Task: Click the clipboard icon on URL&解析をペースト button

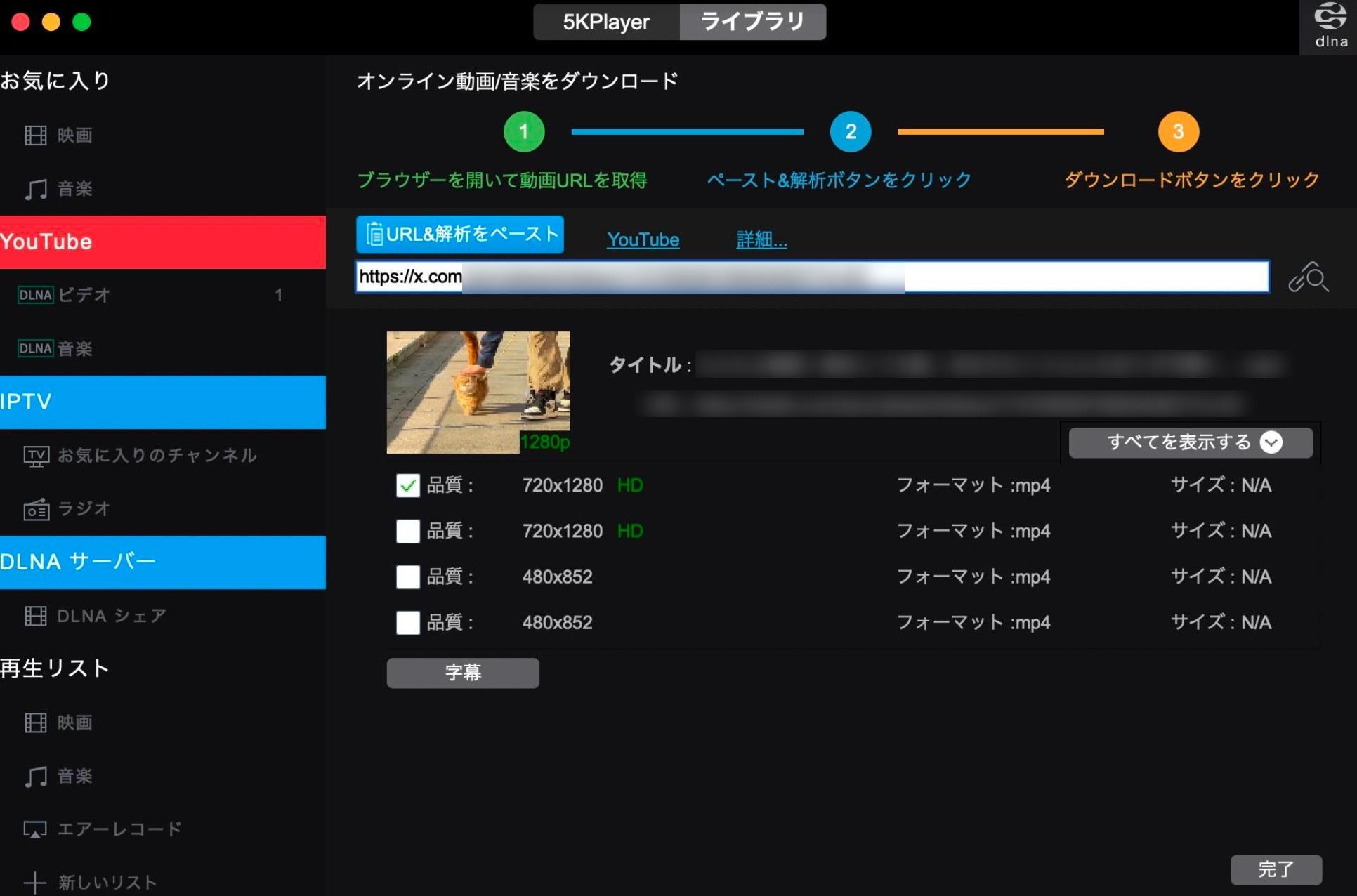Action: click(x=374, y=234)
